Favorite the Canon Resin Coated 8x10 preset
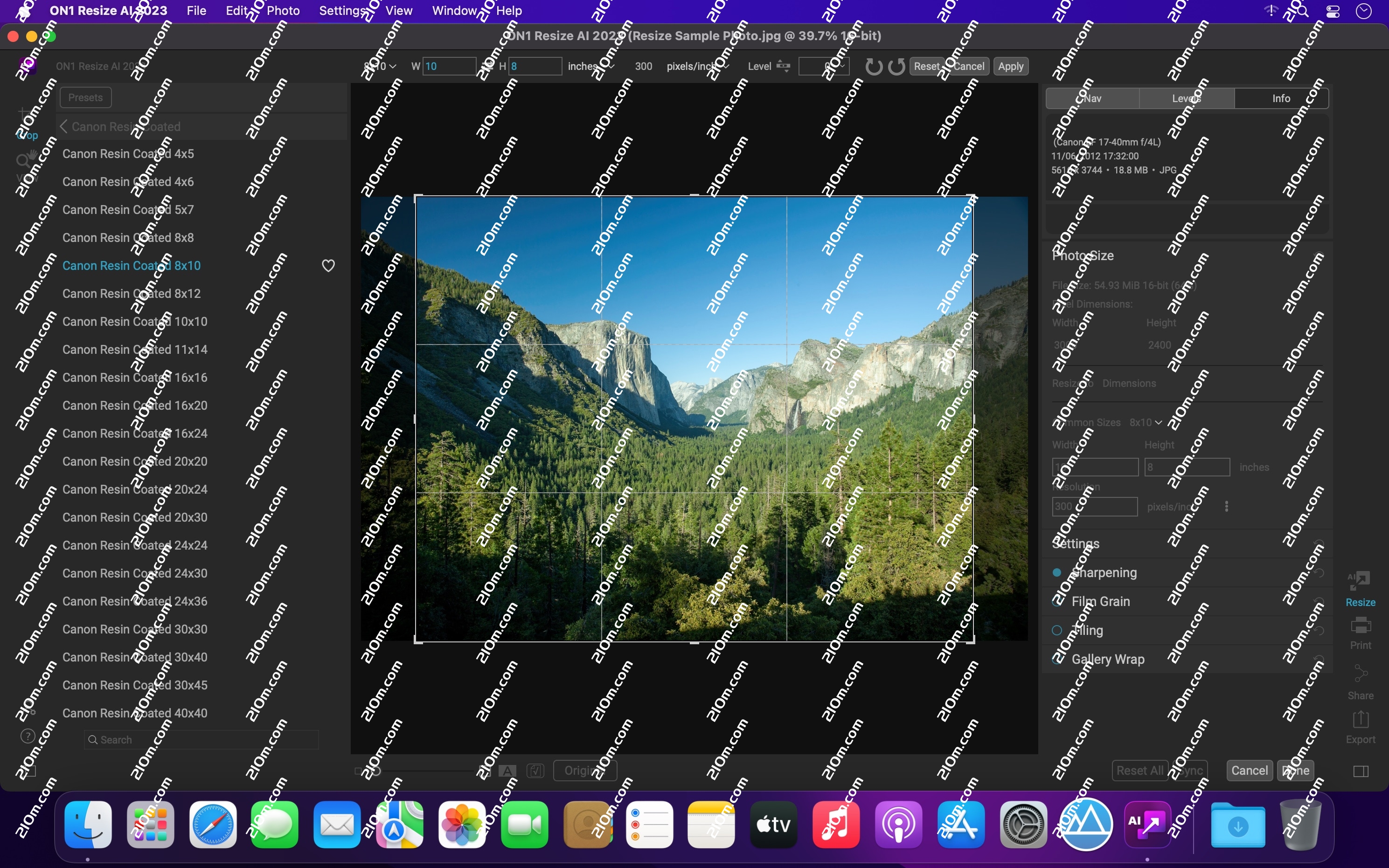 pos(328,266)
